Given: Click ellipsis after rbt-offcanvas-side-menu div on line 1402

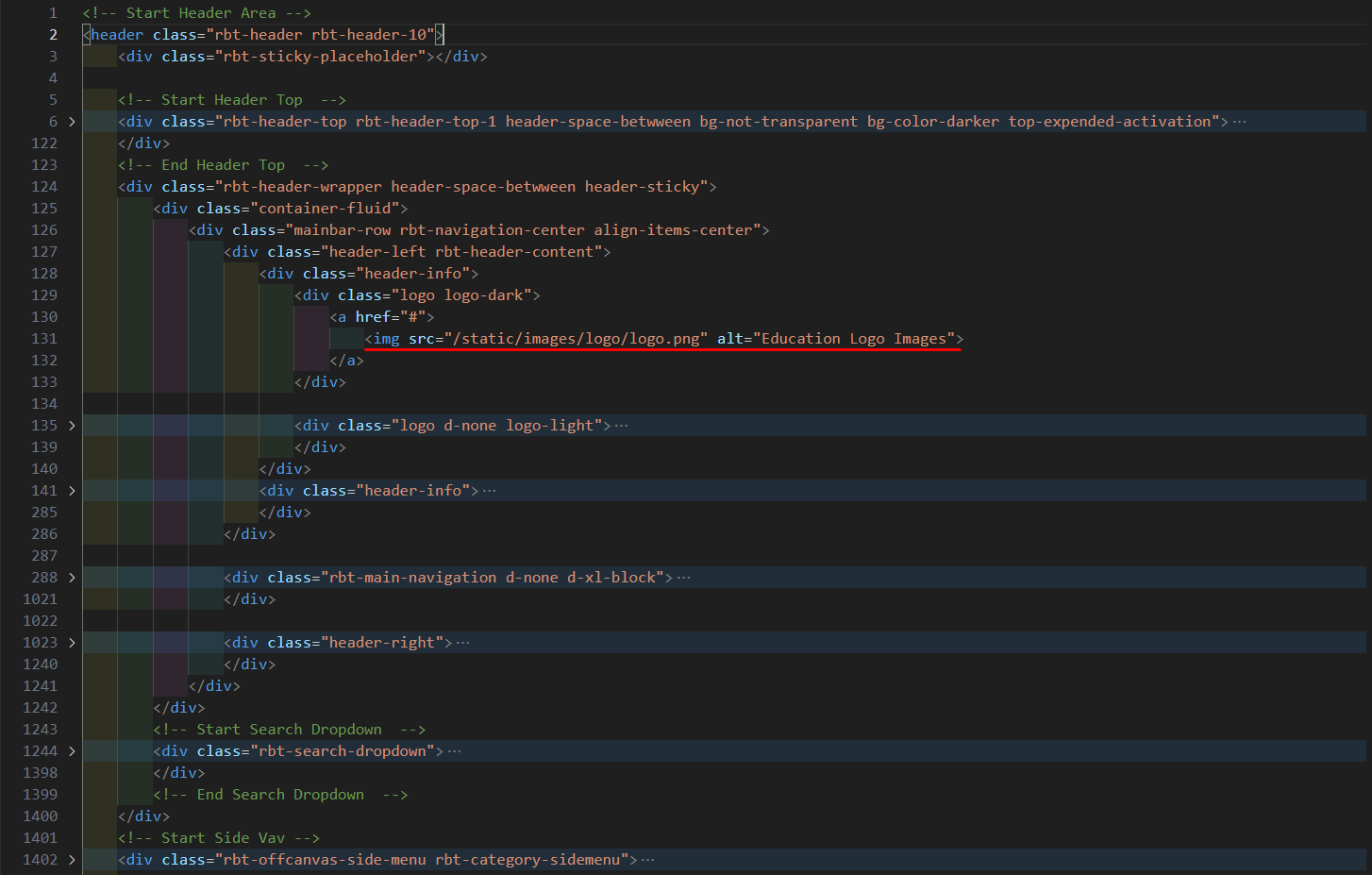Looking at the screenshot, I should pyautogui.click(x=647, y=860).
